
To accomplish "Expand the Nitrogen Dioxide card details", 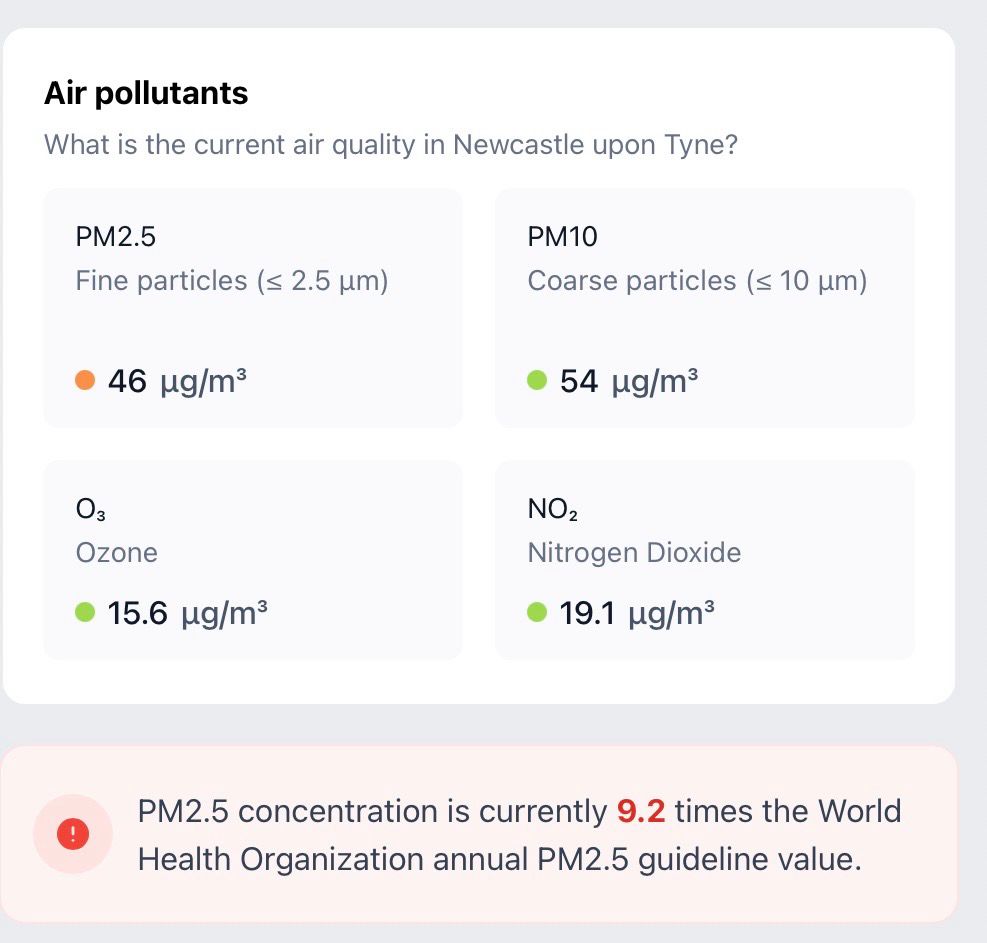I will coord(704,559).
